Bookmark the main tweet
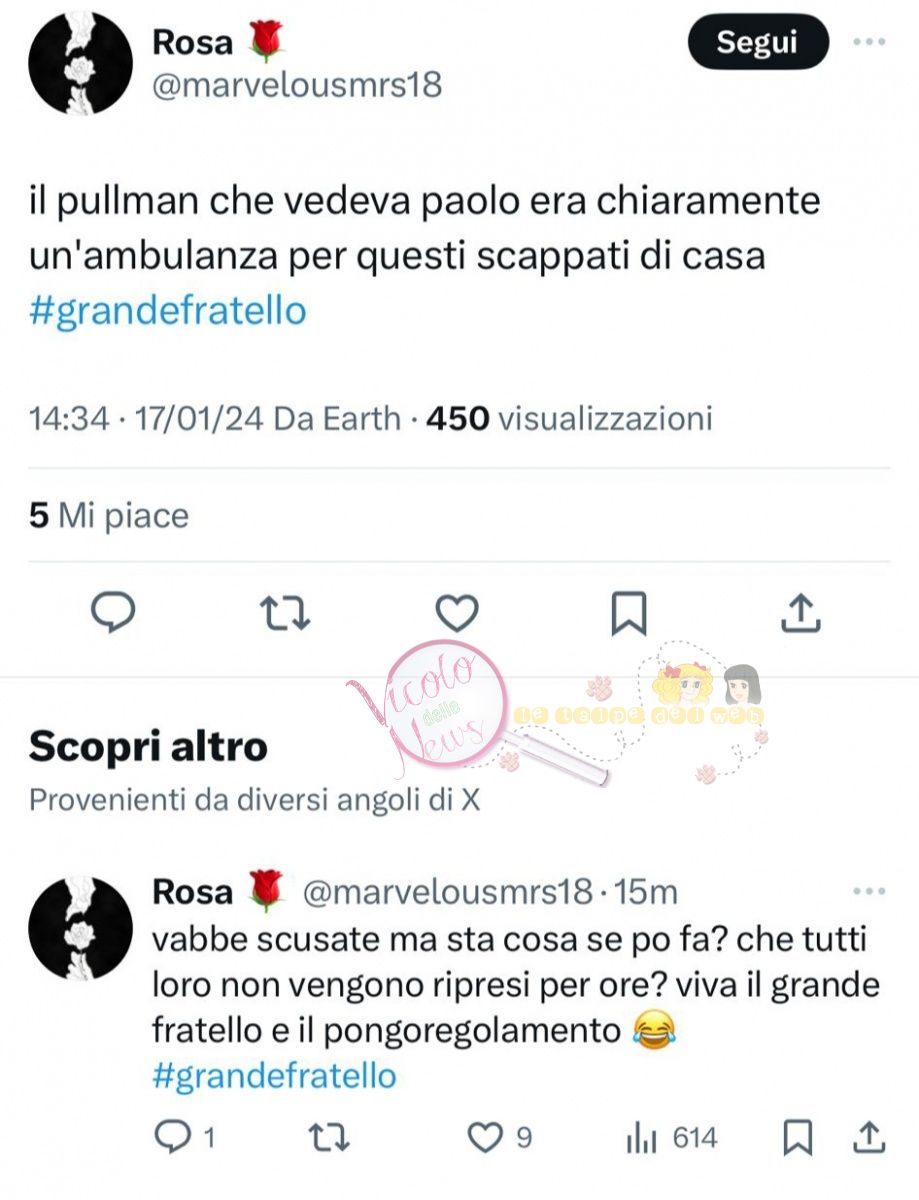The image size is (919, 1200). point(629,613)
